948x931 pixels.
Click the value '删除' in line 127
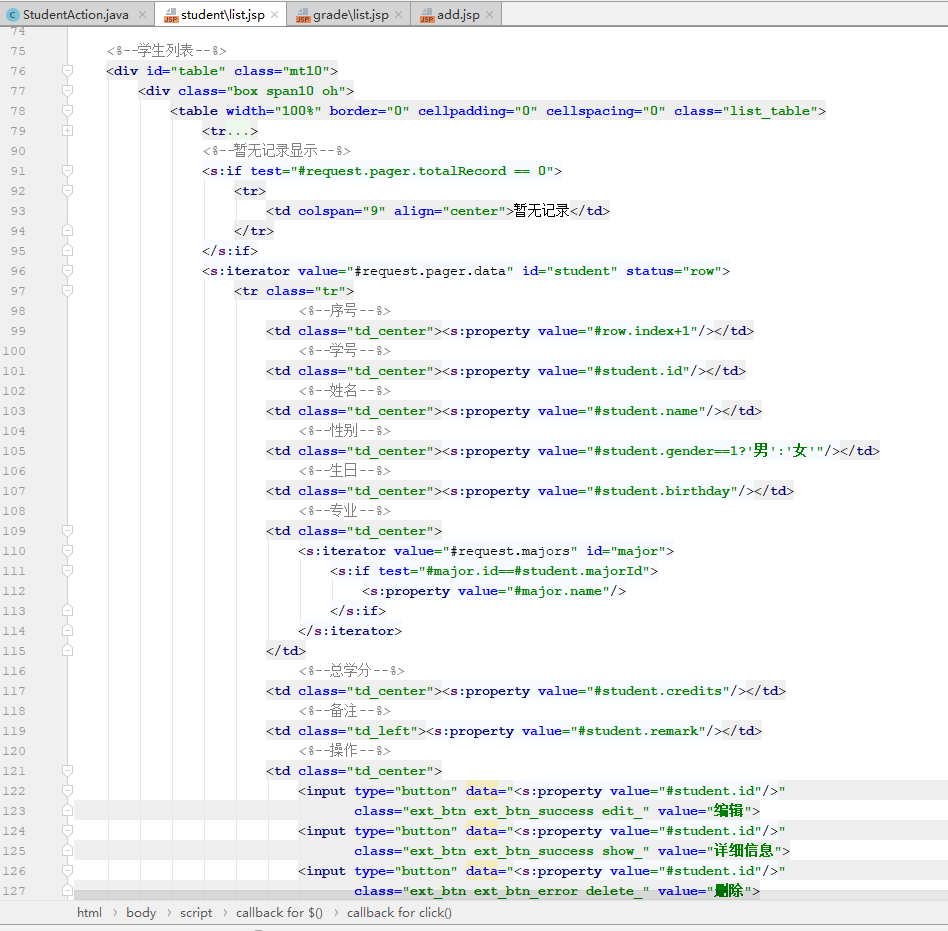pyautogui.click(x=729, y=890)
